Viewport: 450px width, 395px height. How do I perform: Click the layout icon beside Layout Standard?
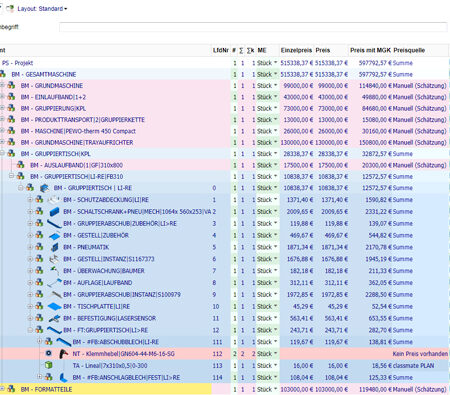[10, 9]
